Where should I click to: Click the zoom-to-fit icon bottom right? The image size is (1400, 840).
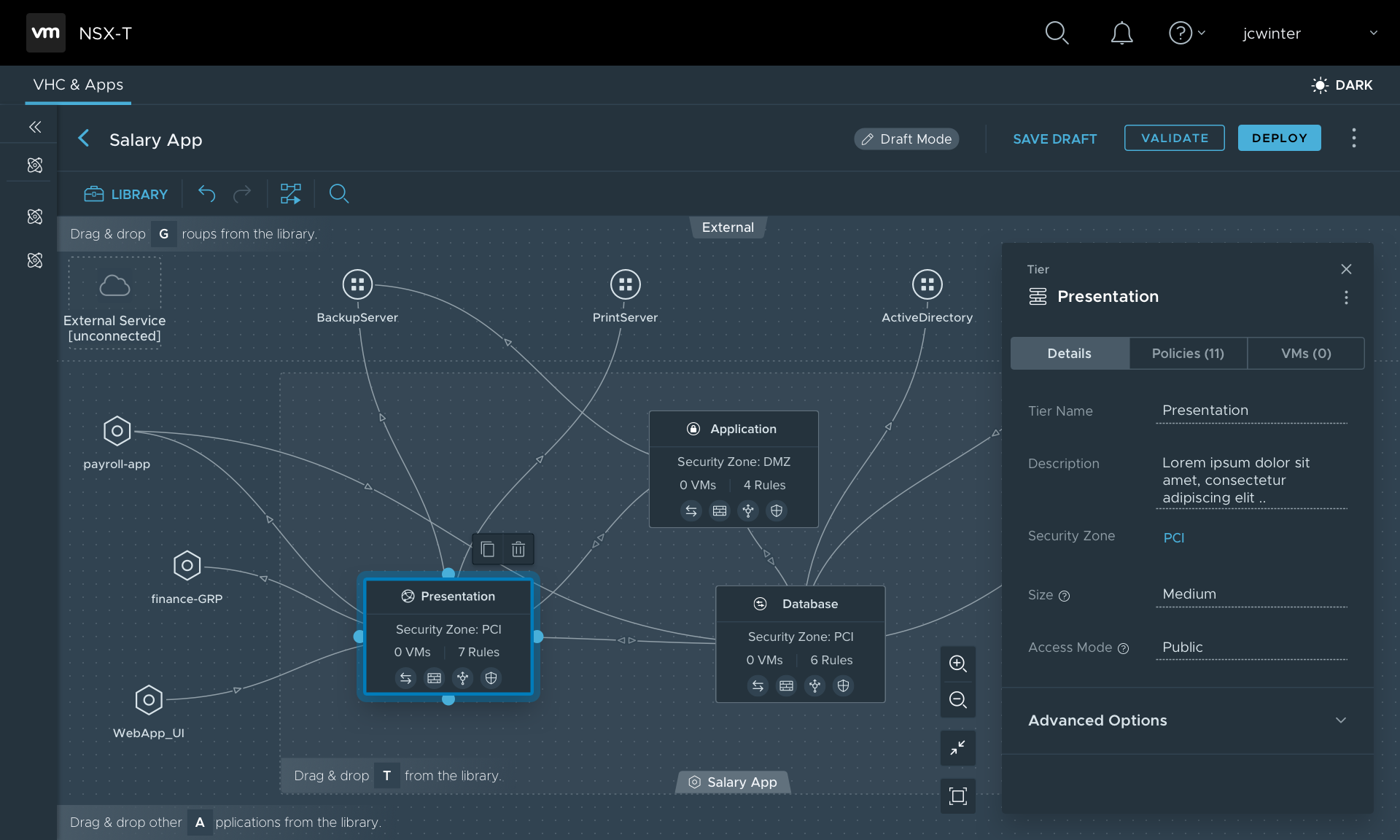[958, 796]
